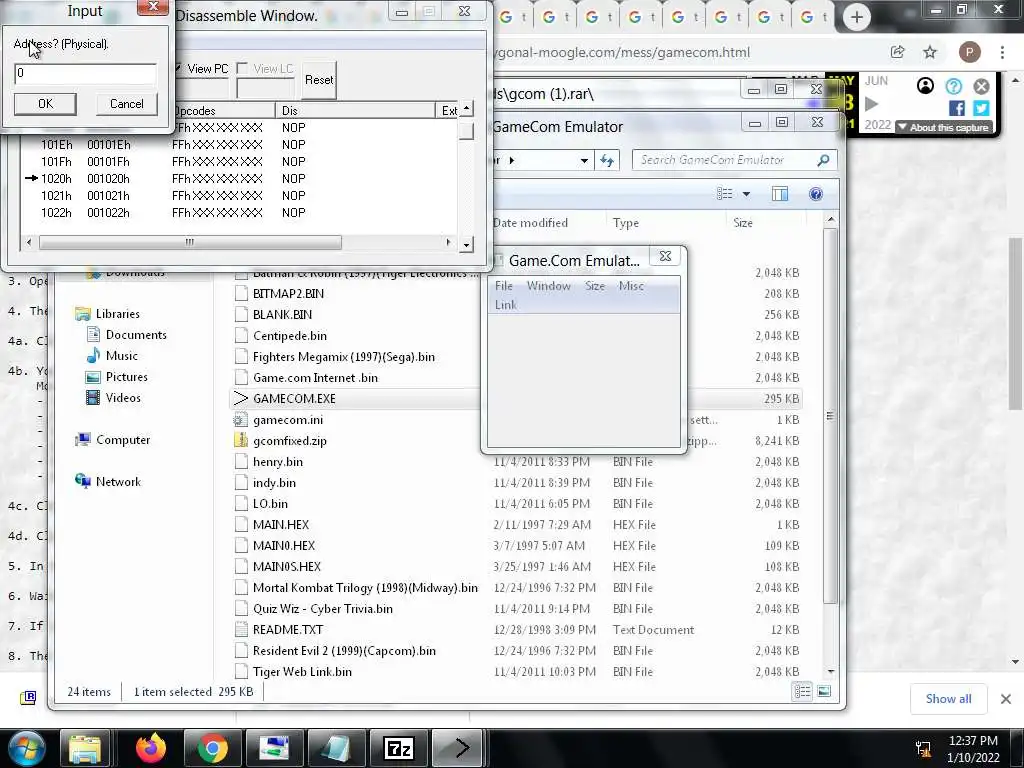
Task: Toggle the preview pane icon
Action: coord(780,194)
